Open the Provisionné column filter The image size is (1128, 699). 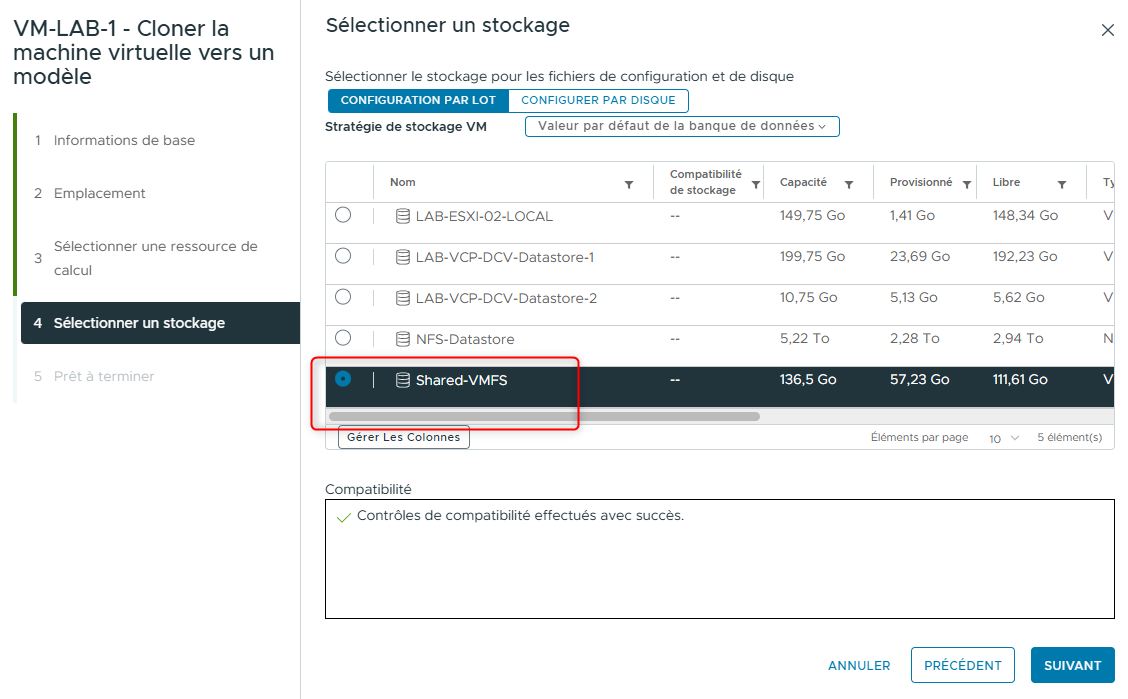tap(966, 182)
